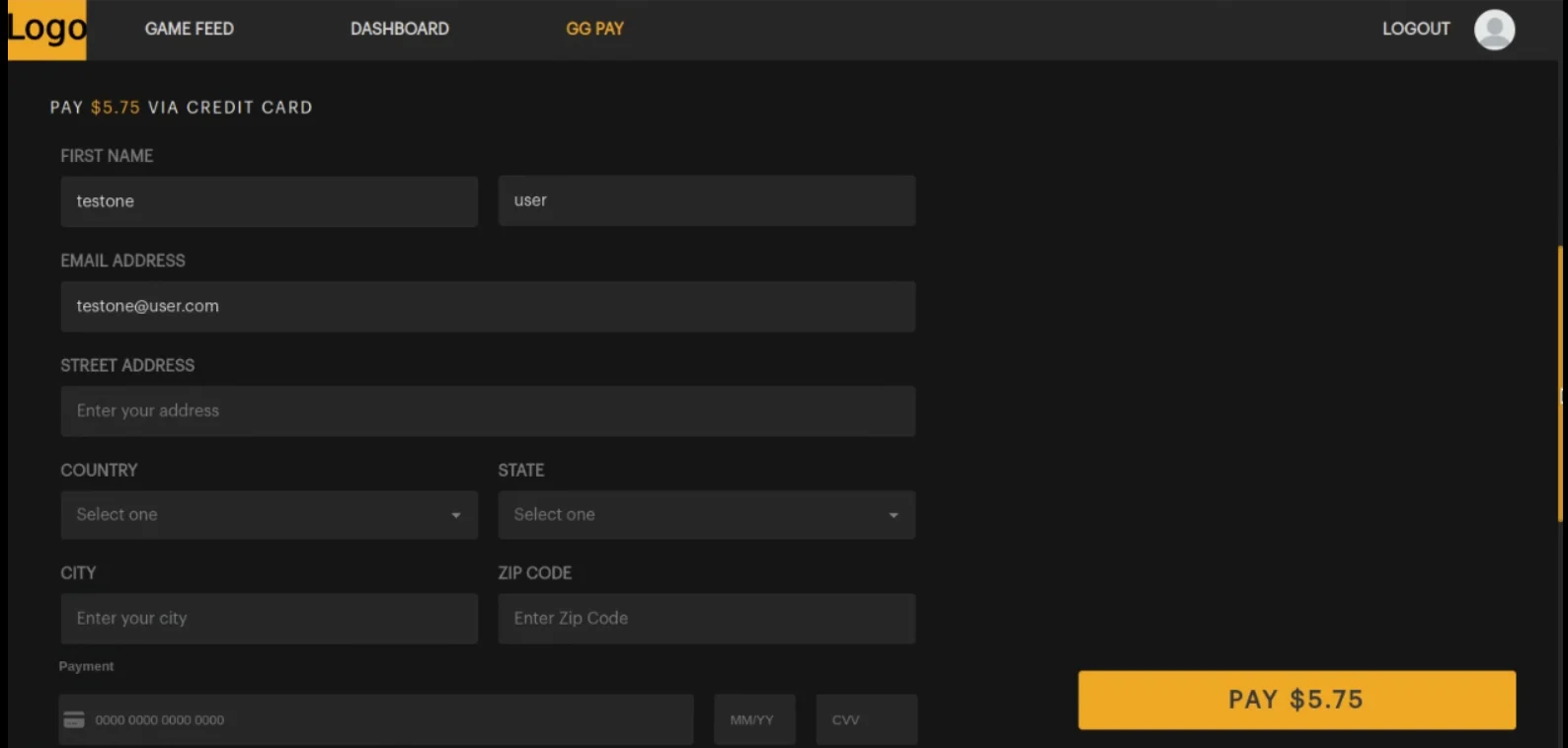
Task: Click the credit card icon in the Payment field
Action: point(74,720)
